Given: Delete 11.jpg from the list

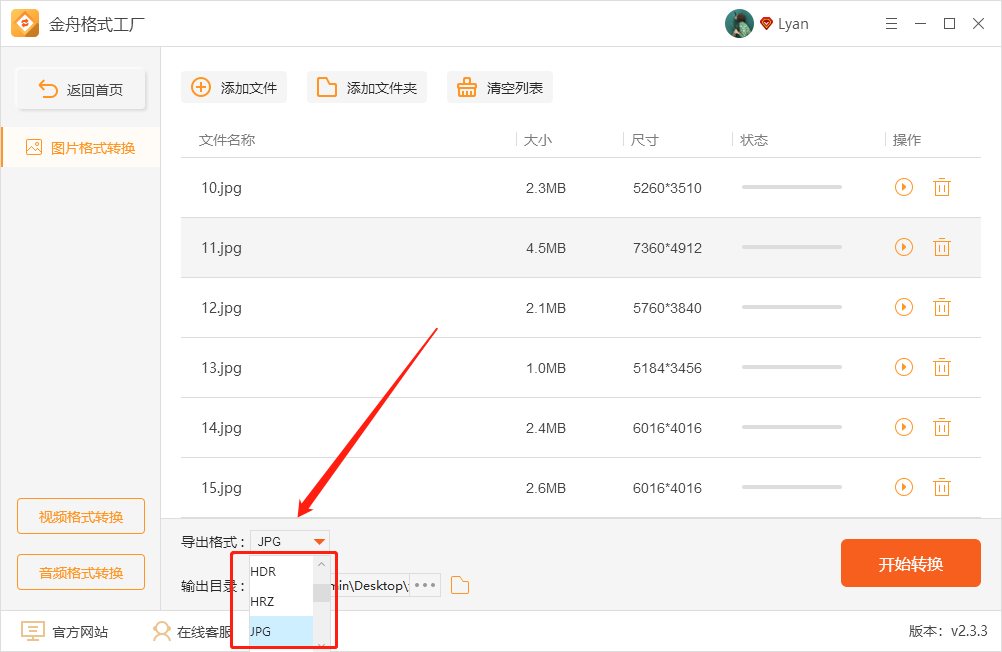Looking at the screenshot, I should point(942,247).
